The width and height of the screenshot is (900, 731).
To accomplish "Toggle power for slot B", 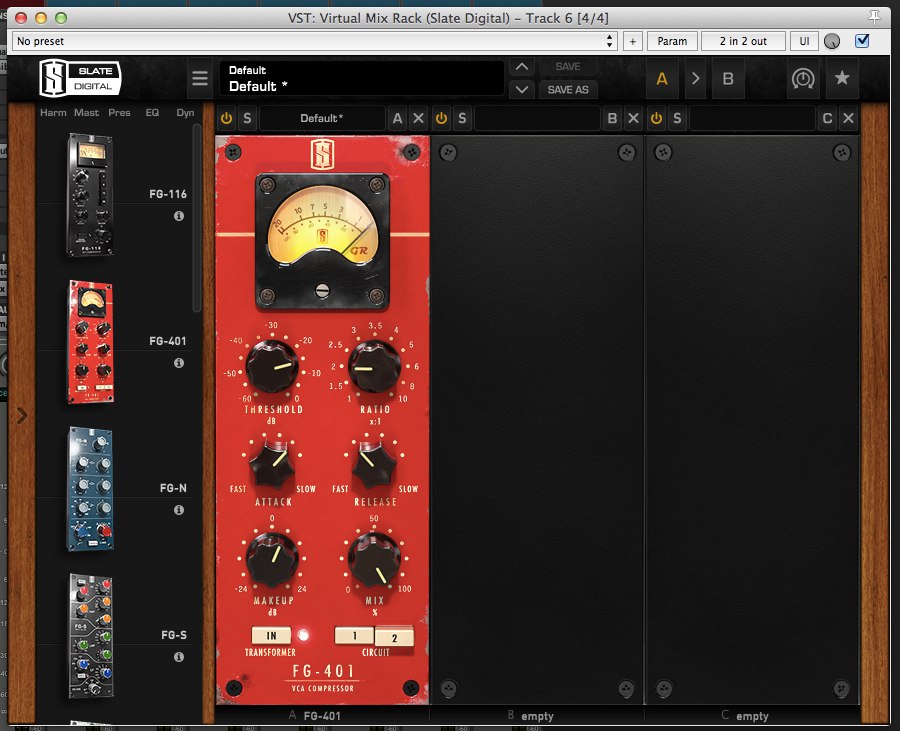I will [x=441, y=118].
